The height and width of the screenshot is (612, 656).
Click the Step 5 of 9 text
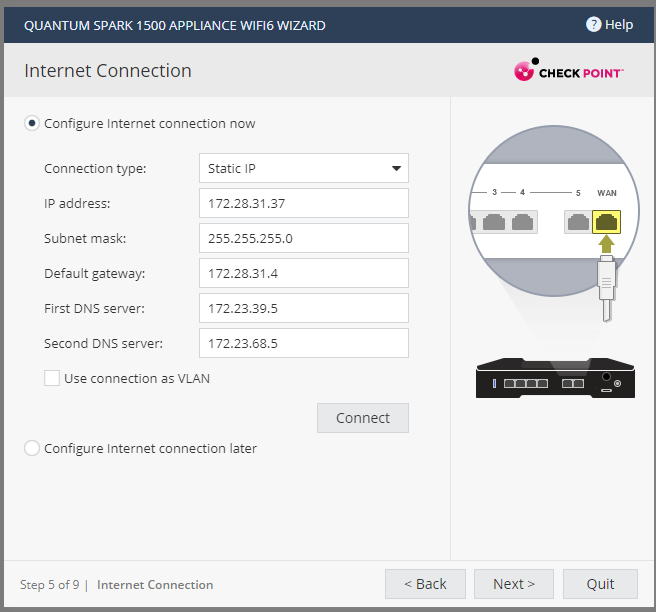(x=49, y=584)
